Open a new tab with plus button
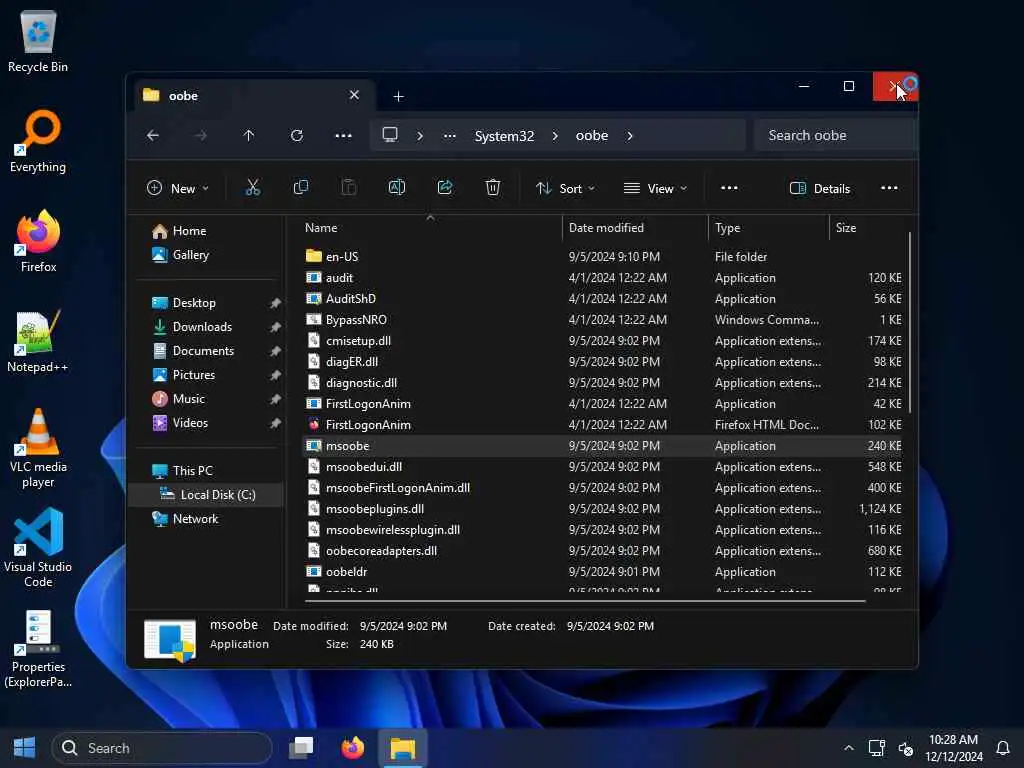Image resolution: width=1024 pixels, height=768 pixels. [x=398, y=97]
